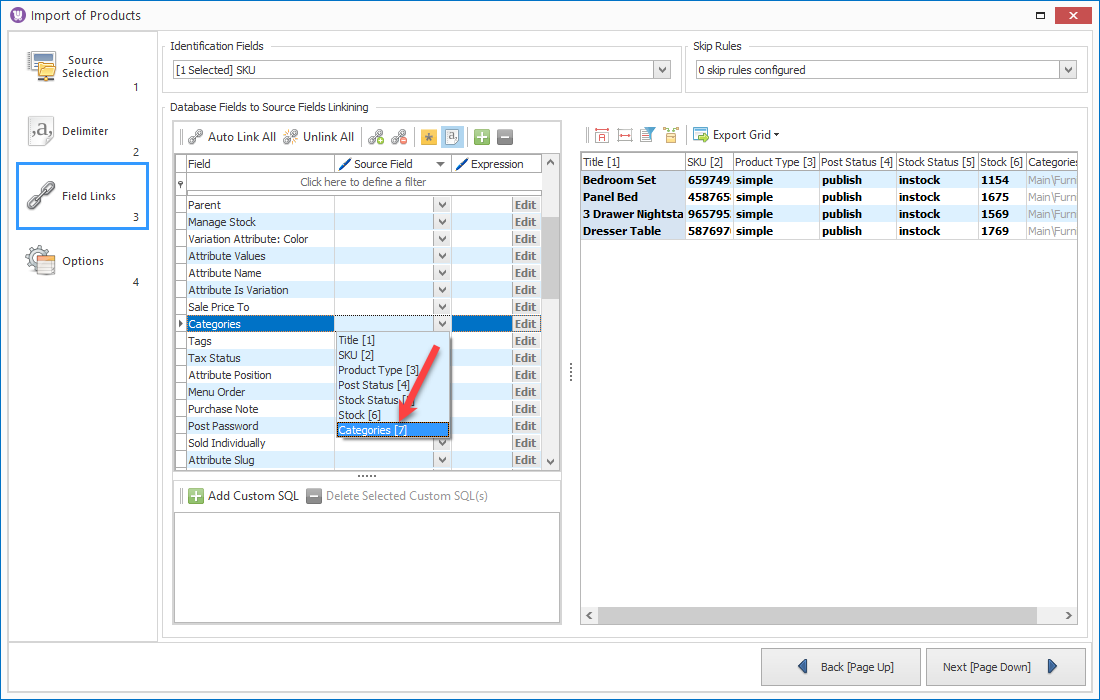Viewport: 1100px width, 700px height.
Task: Select the Menu Order field row
Action: pyautogui.click(x=260, y=392)
